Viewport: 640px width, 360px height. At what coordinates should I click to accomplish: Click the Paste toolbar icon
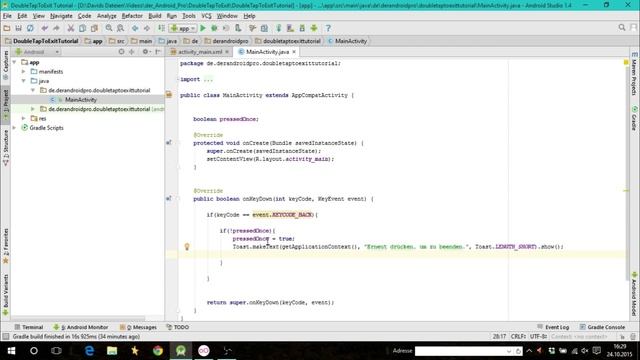point(94,28)
